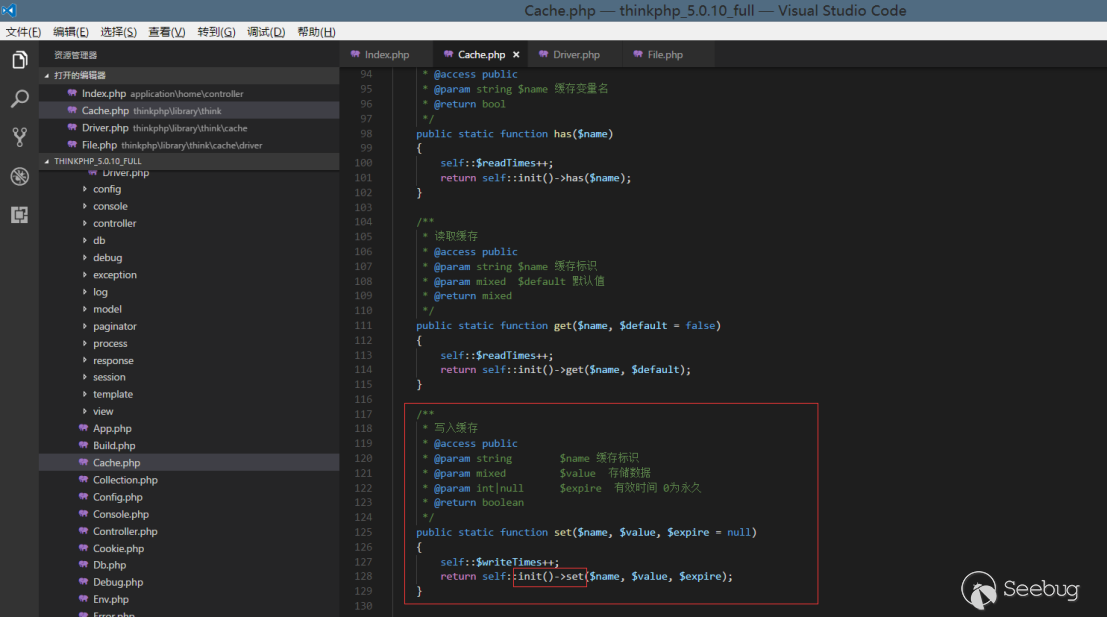Viewport: 1108px width, 618px height.
Task: Click '$writeTimes++' on line 127
Action: [515, 562]
